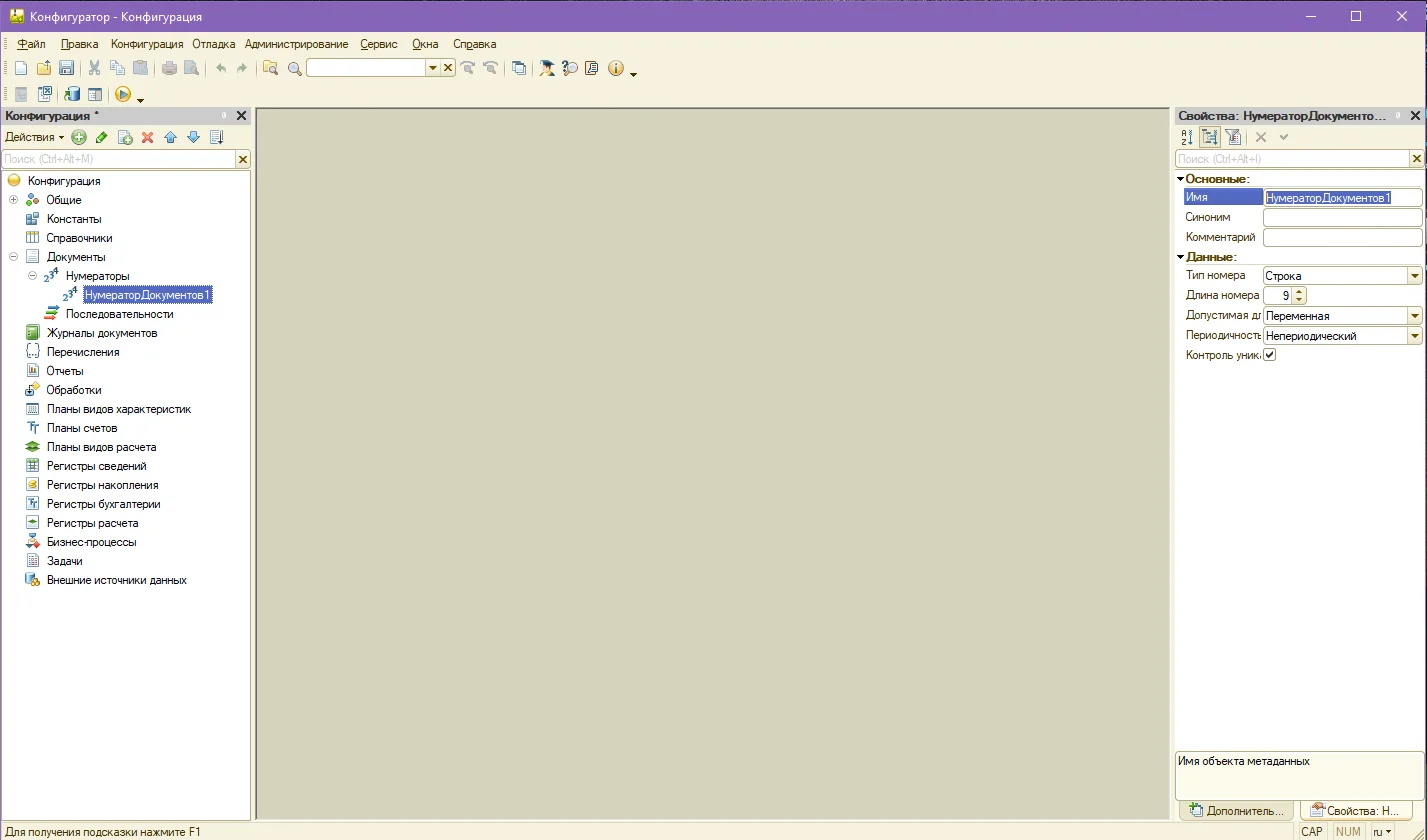
Task: Switch to the Дополнительно tab
Action: point(1236,810)
